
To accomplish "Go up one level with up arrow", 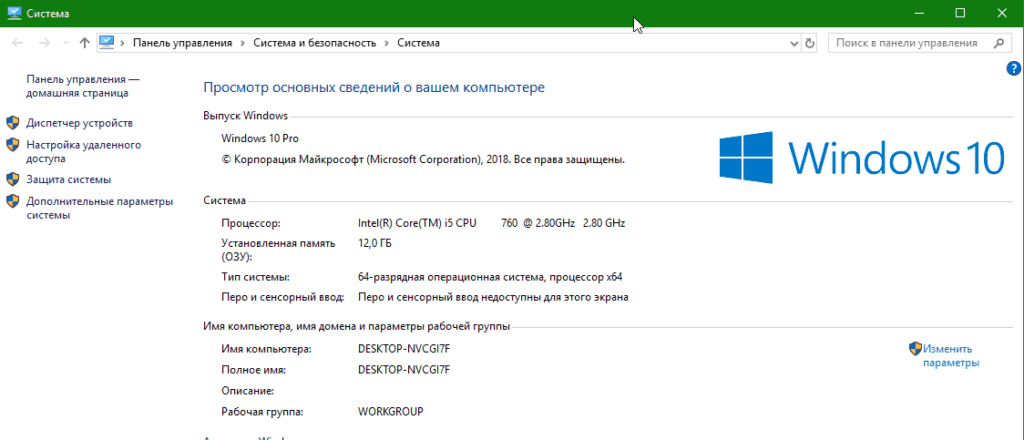I will (x=84, y=43).
